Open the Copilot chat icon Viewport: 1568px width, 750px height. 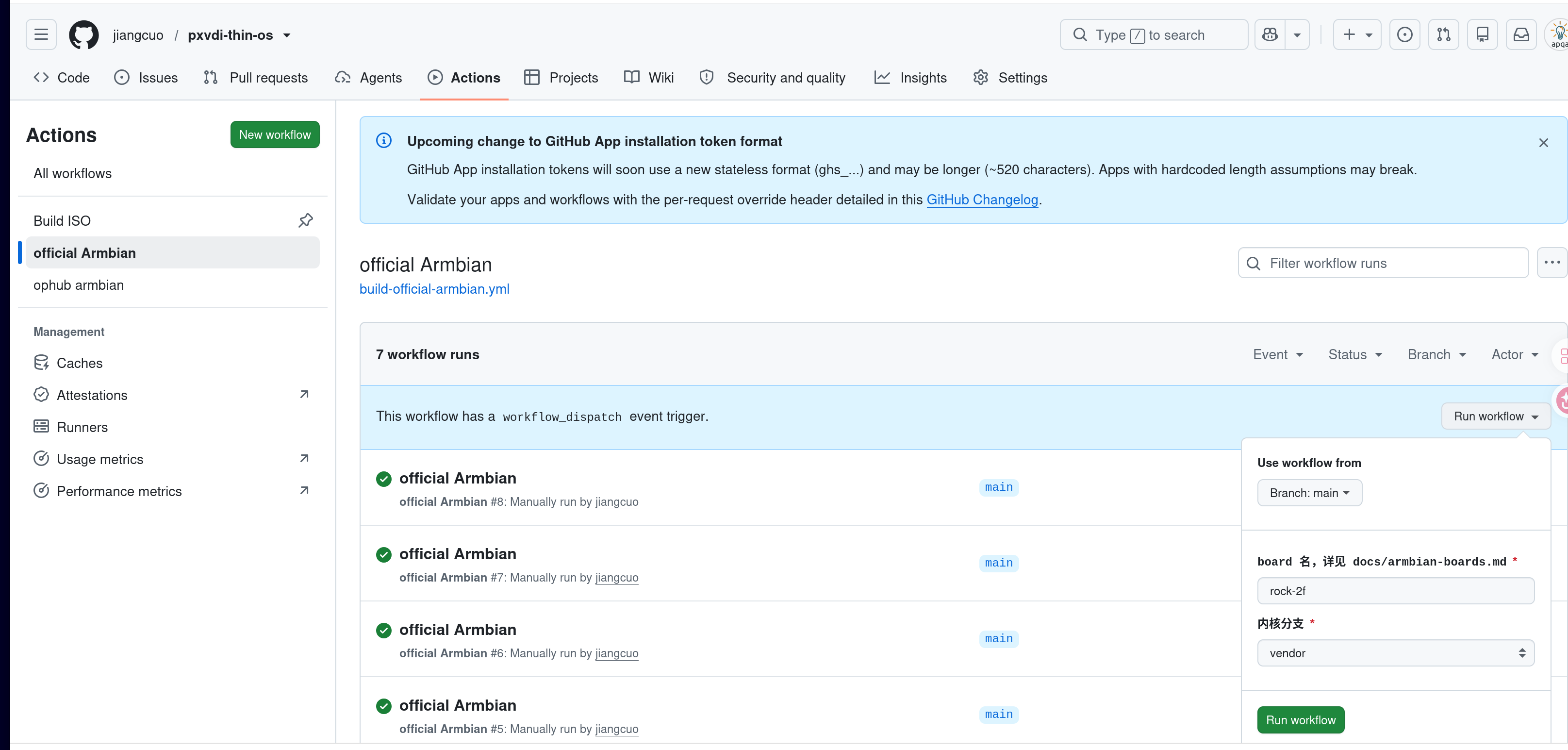[1270, 34]
